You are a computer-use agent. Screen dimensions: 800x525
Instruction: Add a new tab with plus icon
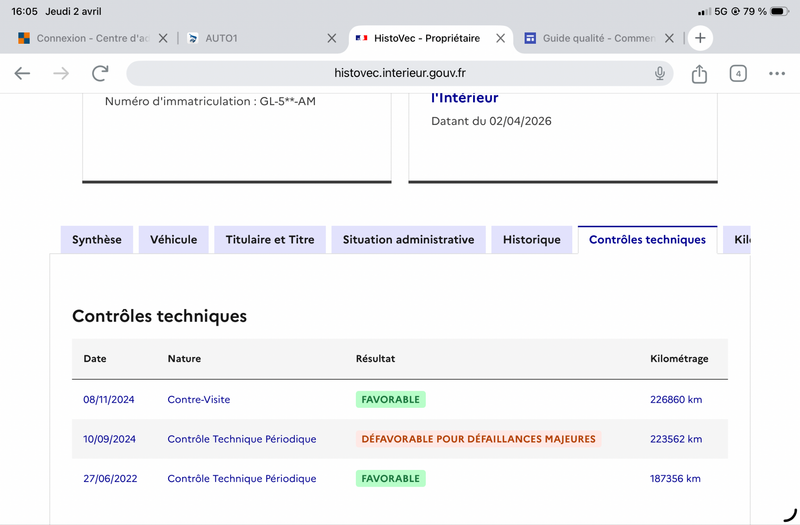point(700,38)
